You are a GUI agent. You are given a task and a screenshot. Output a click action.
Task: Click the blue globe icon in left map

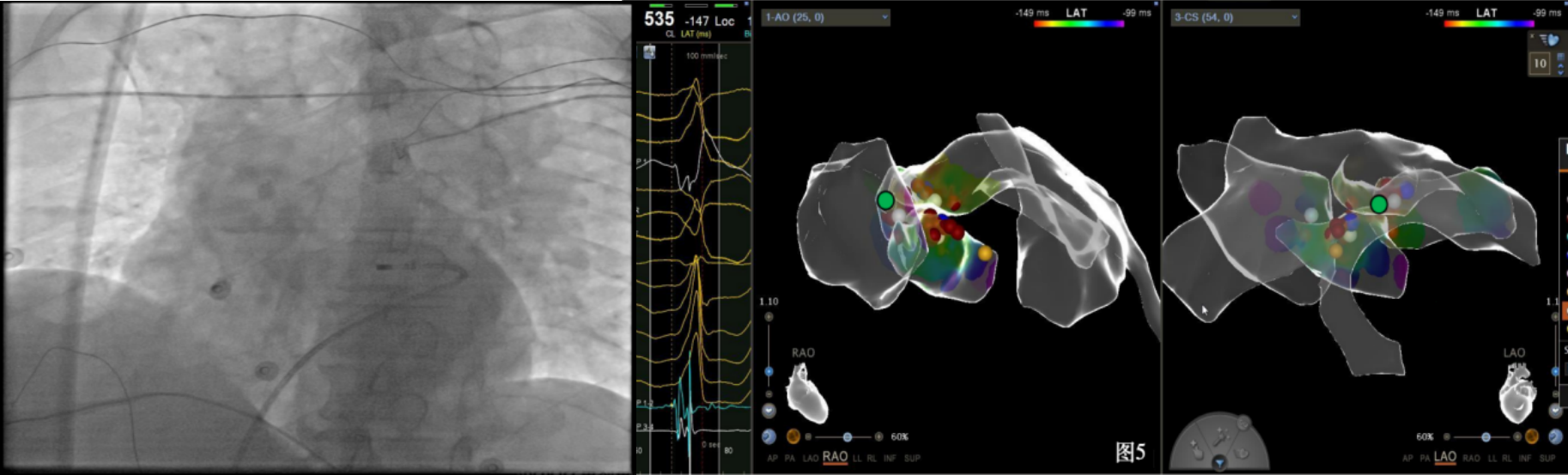coord(769,437)
